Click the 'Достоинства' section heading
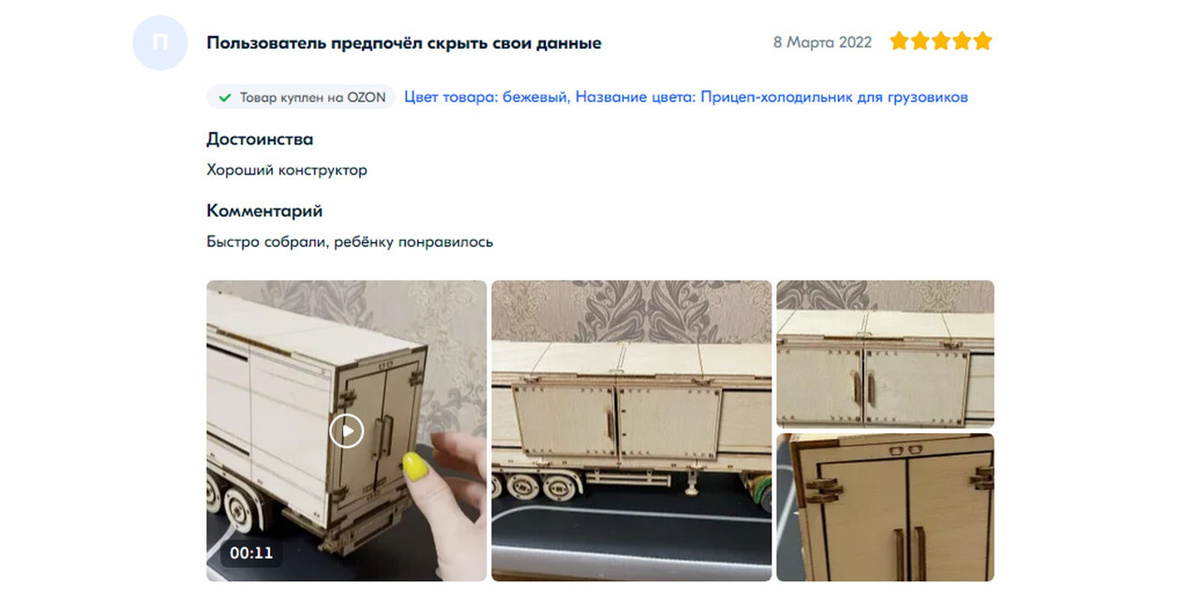Image resolution: width=1200 pixels, height=600 pixels. point(260,139)
